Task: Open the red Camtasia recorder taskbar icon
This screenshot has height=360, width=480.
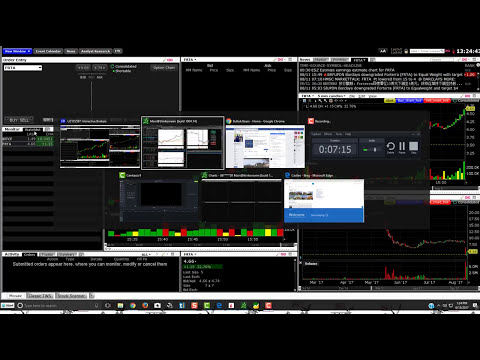Action: (268, 305)
